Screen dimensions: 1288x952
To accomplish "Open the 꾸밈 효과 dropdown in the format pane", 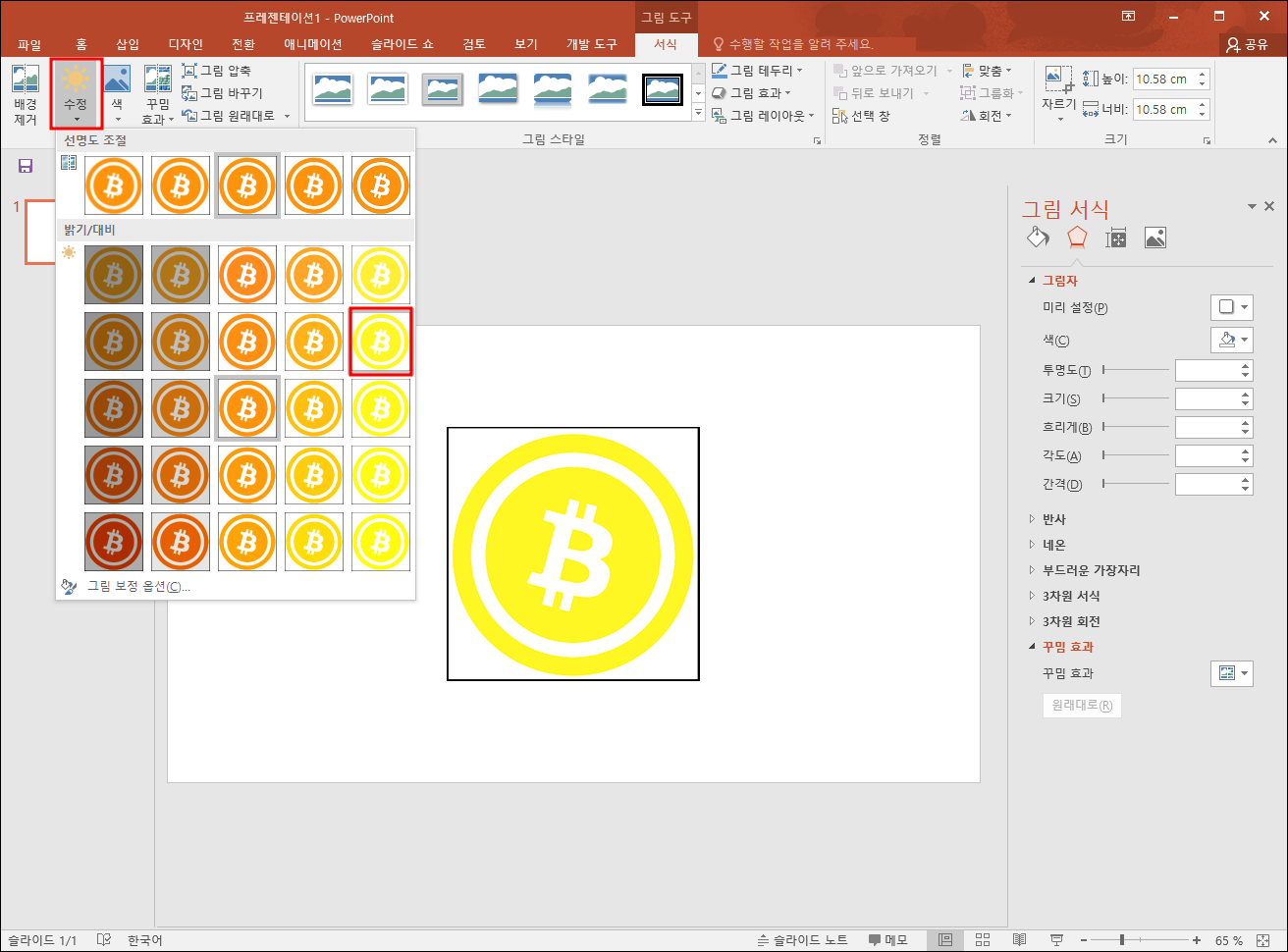I will tap(1232, 673).
